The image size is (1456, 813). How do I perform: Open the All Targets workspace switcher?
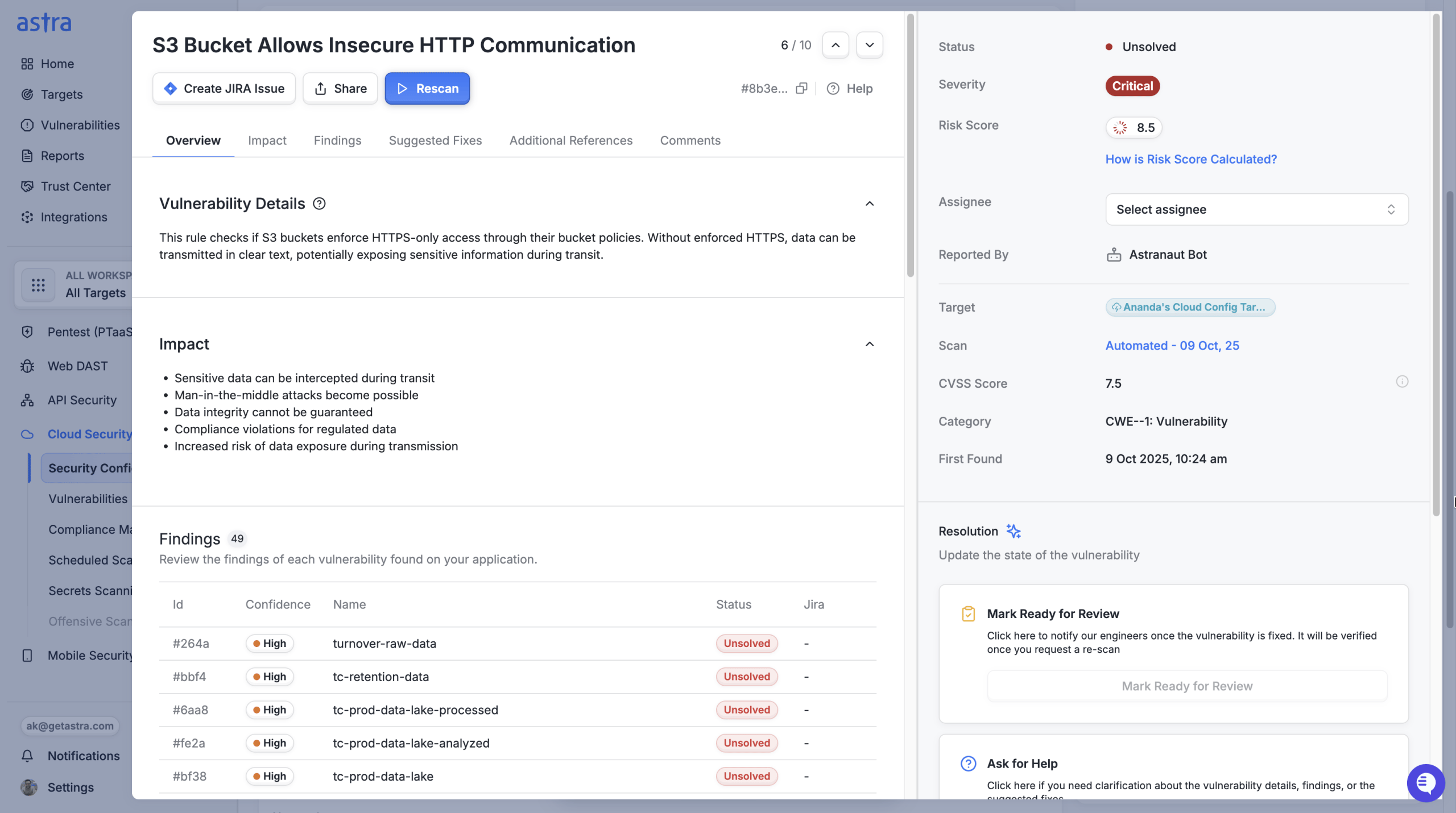click(74, 284)
